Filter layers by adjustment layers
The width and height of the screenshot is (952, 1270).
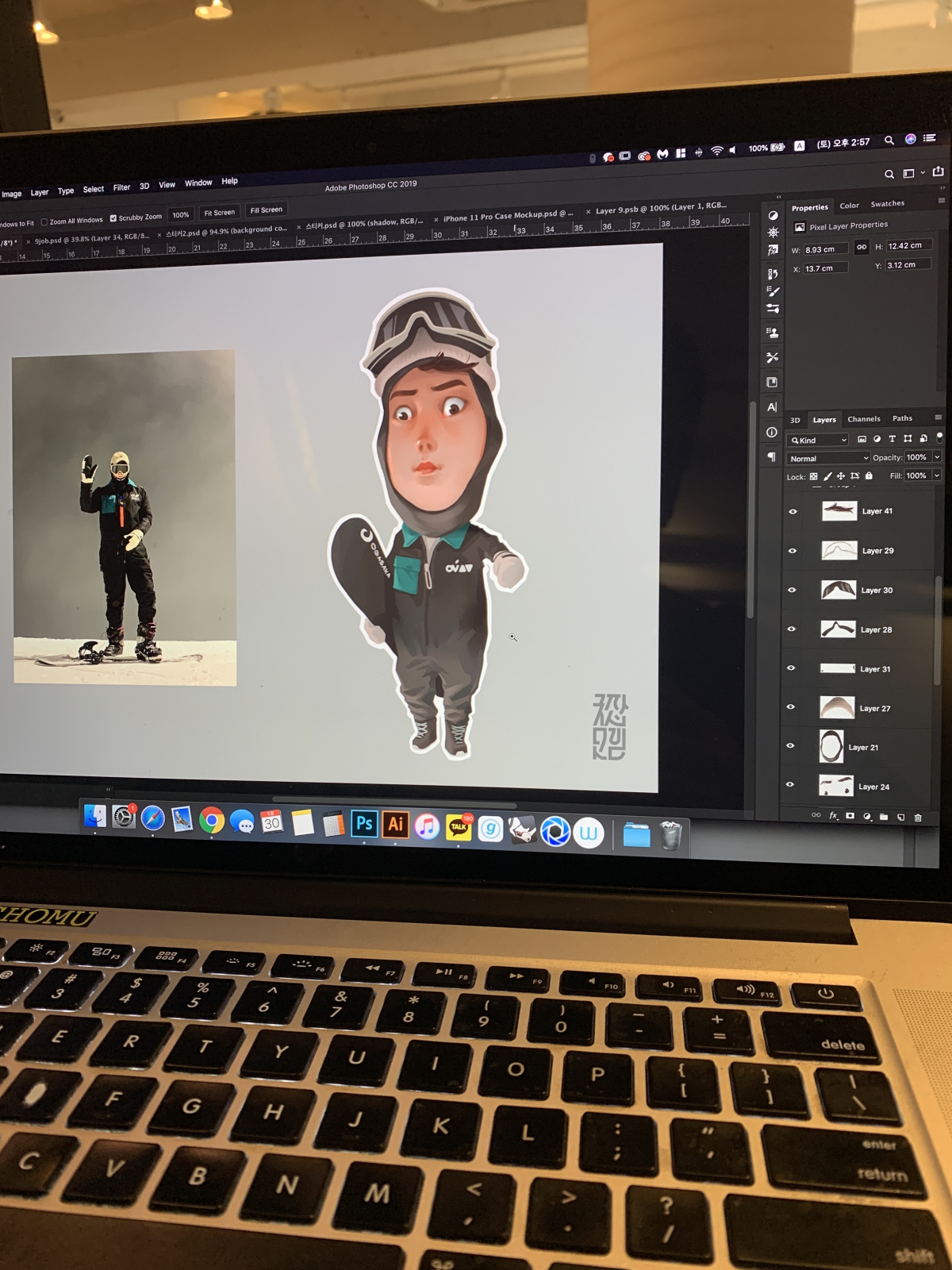pos(877,439)
